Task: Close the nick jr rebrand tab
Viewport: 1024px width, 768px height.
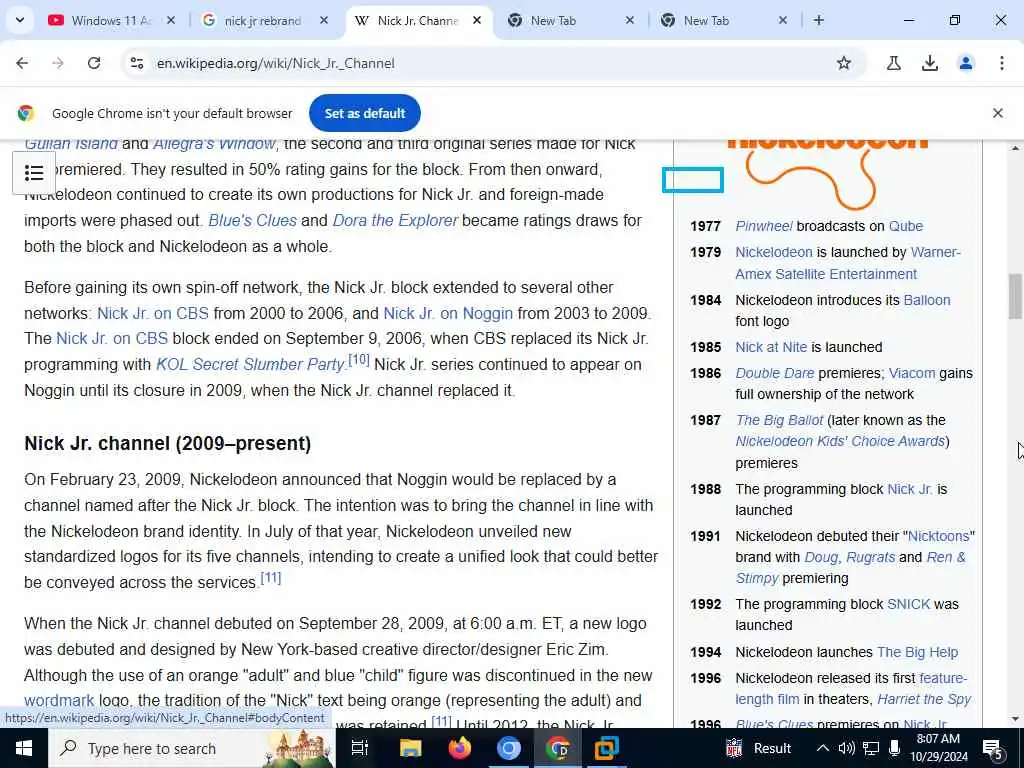Action: tap(324, 20)
